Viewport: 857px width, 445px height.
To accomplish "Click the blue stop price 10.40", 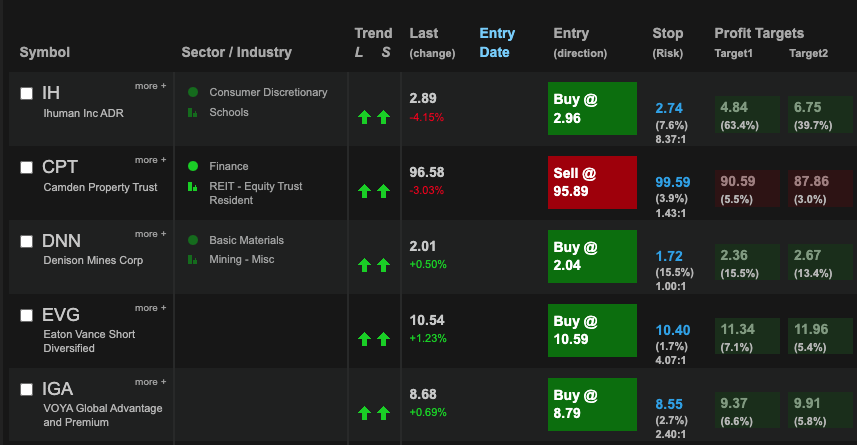I will (x=672, y=330).
